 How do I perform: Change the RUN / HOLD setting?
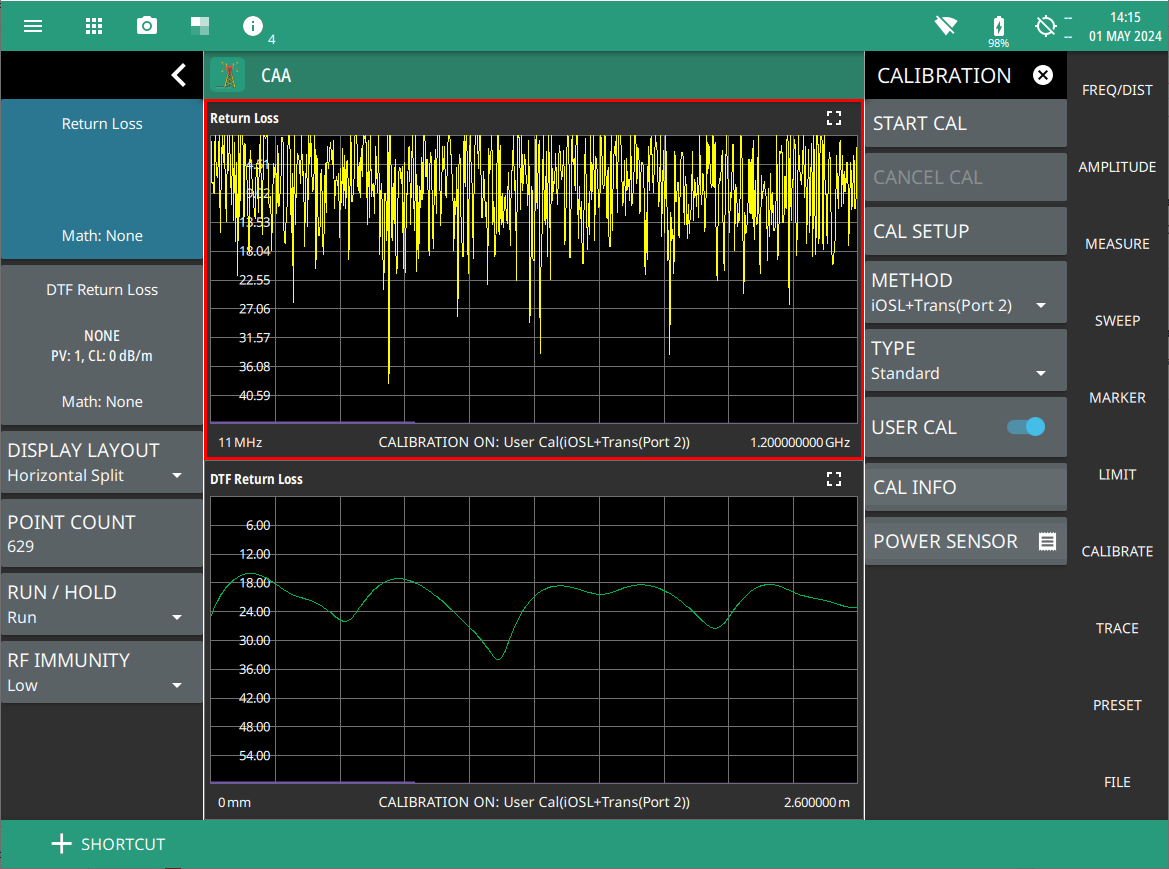click(x=101, y=605)
